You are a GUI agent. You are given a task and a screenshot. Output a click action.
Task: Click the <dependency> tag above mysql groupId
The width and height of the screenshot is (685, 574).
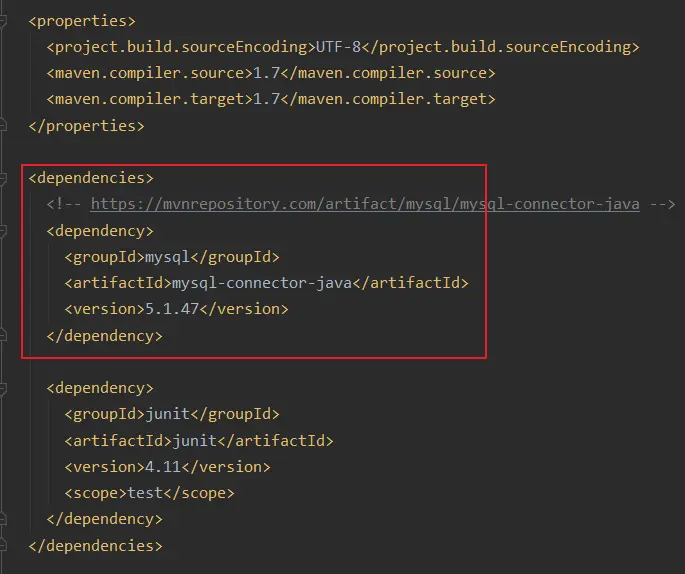tap(100, 231)
